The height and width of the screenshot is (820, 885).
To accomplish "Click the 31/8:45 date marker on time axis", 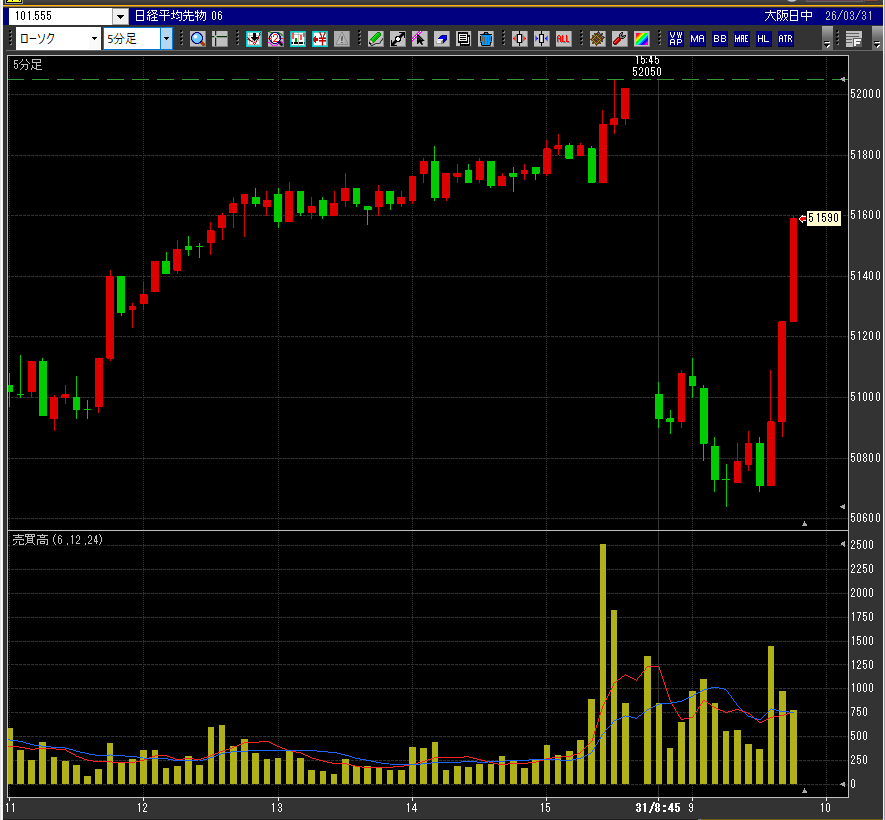I will [x=658, y=808].
